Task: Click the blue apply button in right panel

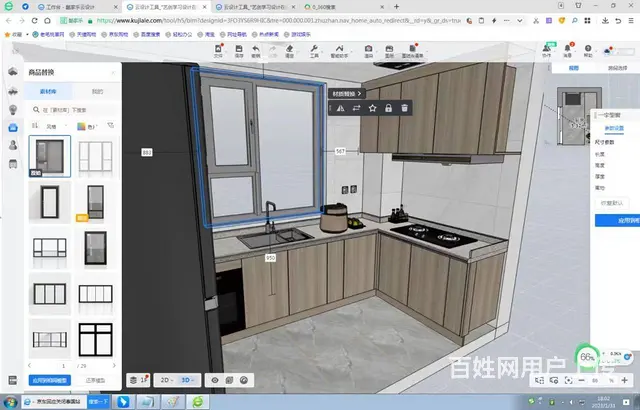Action: [617, 220]
